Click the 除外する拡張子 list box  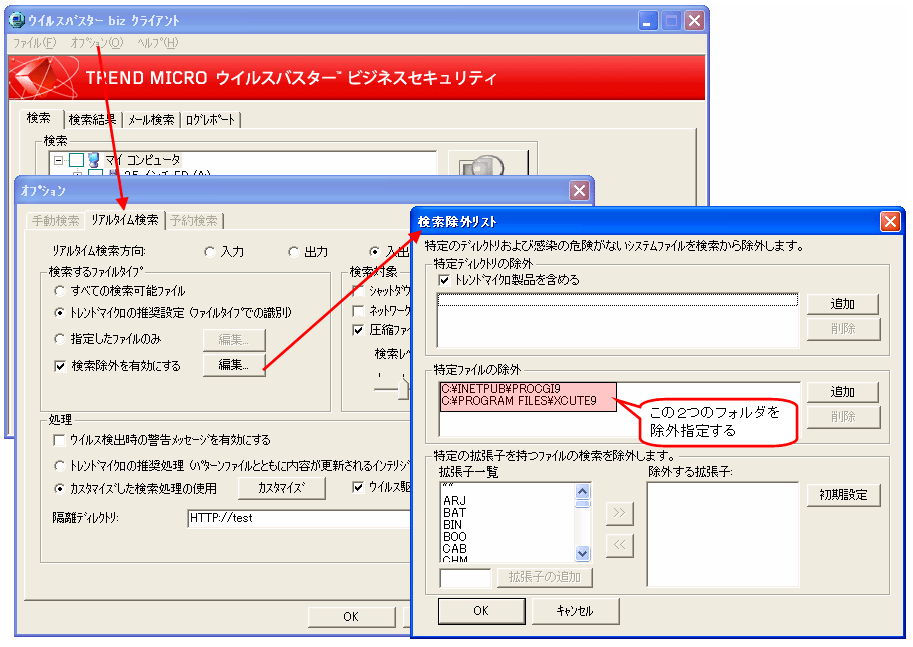coord(723,535)
